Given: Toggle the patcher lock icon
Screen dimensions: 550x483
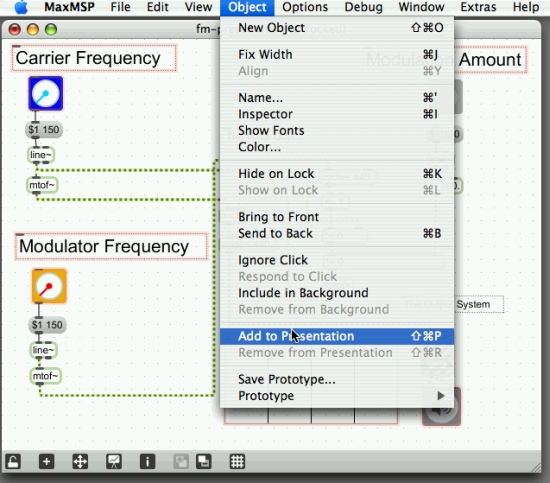Looking at the screenshot, I should pos(13,462).
